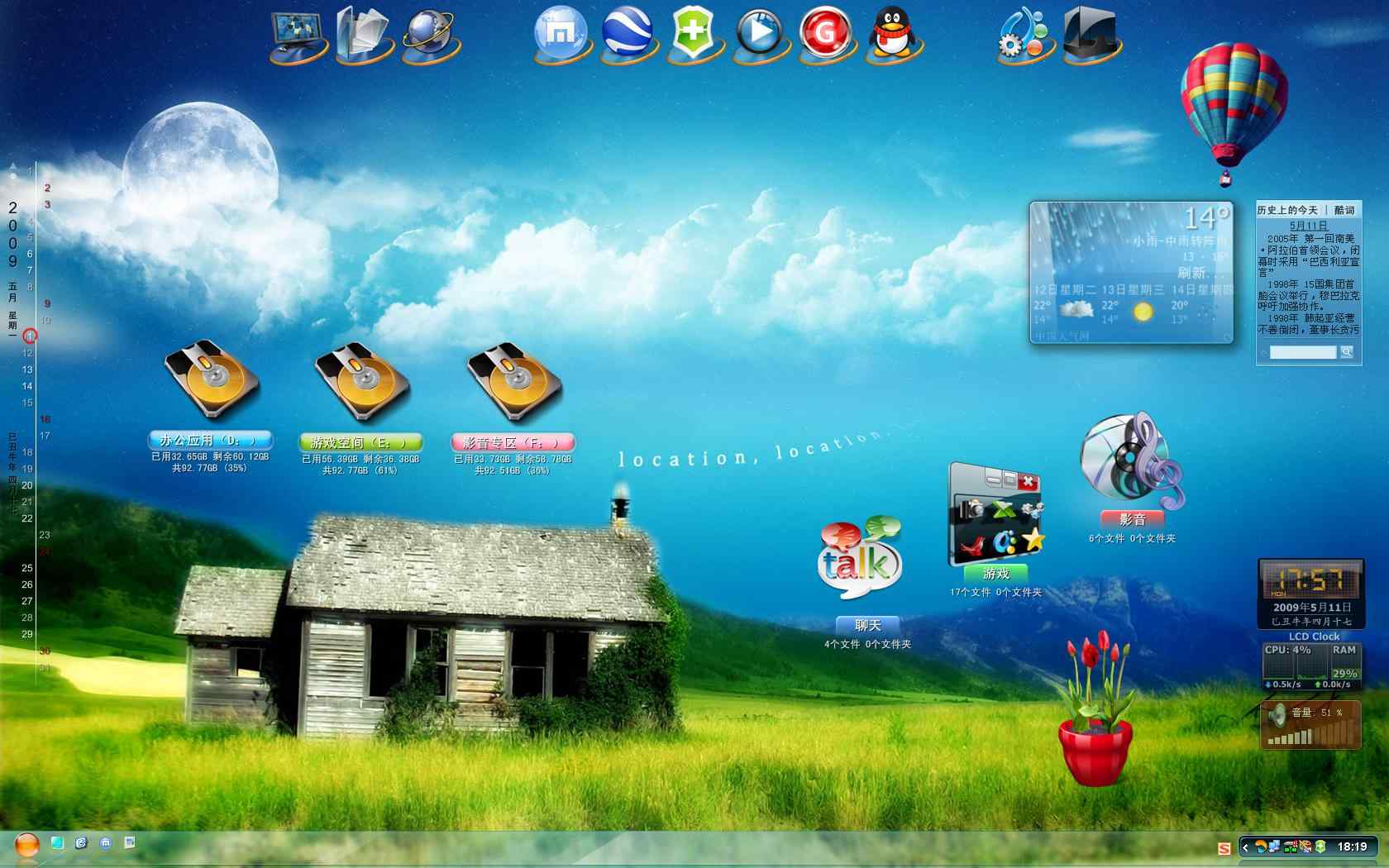Launch Google Earth from top dock
The image size is (1389, 868).
tap(628, 34)
